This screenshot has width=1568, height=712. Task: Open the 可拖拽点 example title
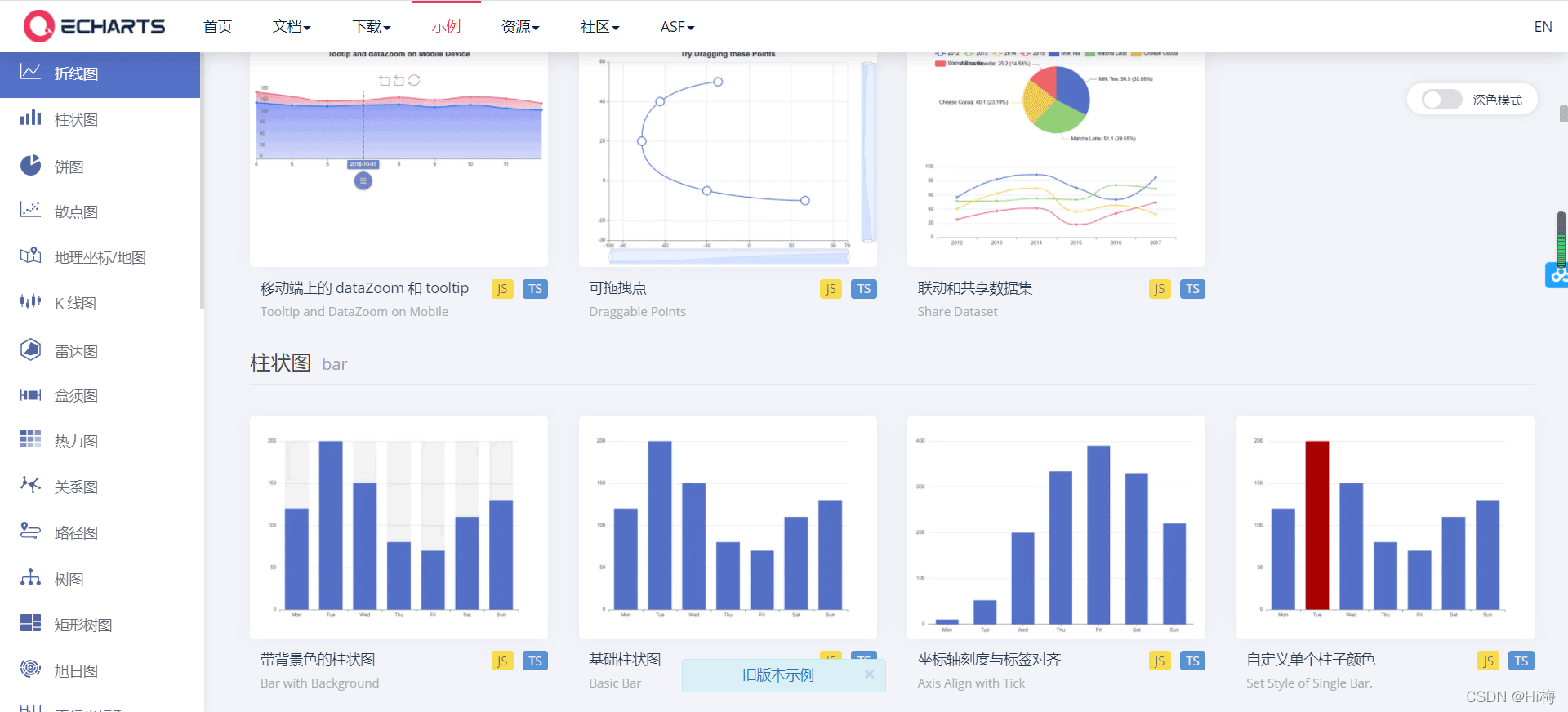[617, 288]
